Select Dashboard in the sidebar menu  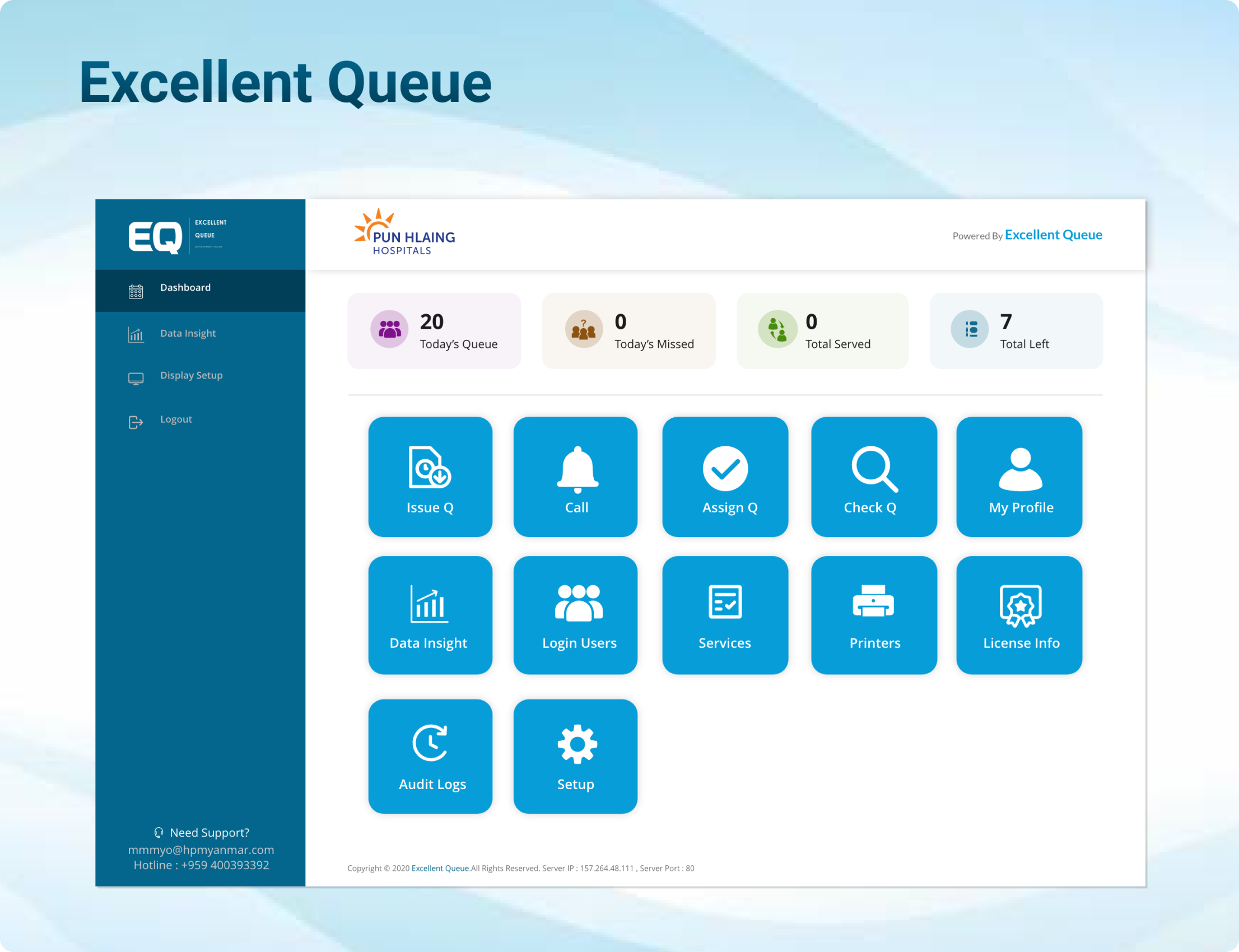tap(200, 291)
